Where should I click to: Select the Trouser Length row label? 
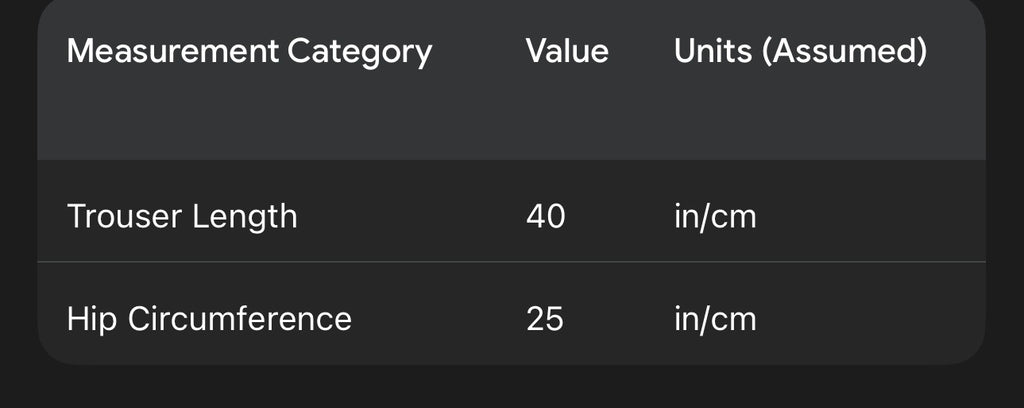coord(182,215)
